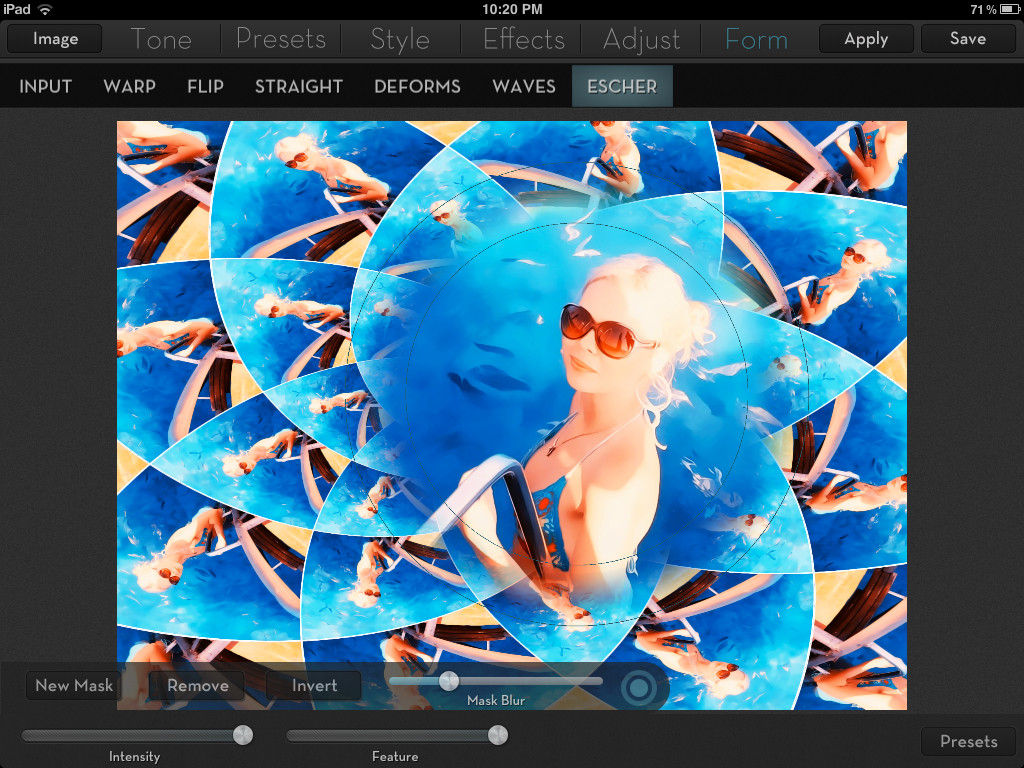Open the Adjust tab

pos(641,39)
